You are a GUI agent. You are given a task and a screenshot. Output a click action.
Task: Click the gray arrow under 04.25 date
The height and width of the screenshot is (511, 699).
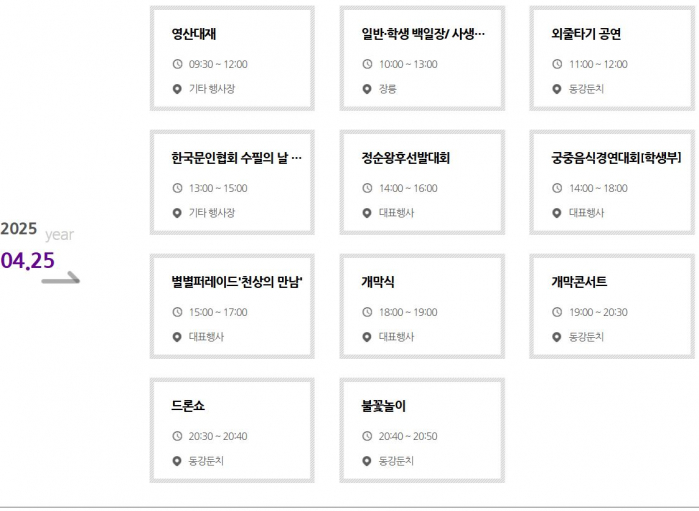tap(61, 278)
